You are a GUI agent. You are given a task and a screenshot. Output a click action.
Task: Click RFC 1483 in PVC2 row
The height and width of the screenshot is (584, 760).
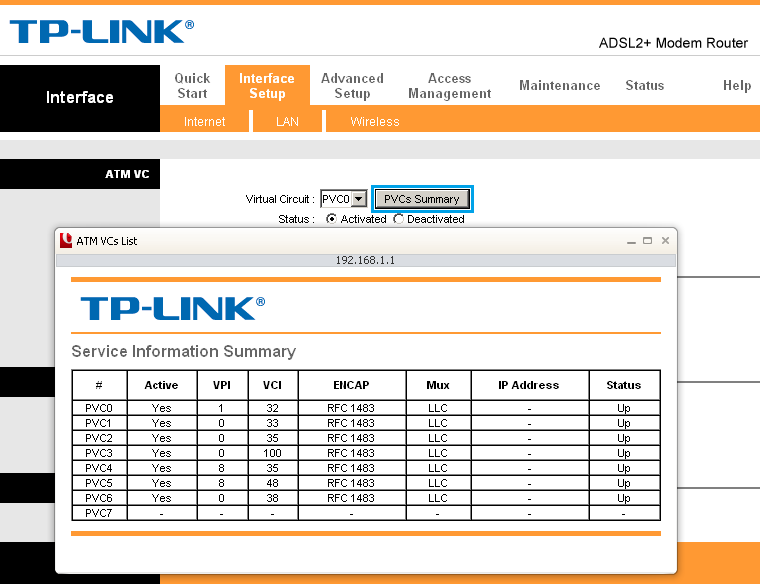point(351,438)
